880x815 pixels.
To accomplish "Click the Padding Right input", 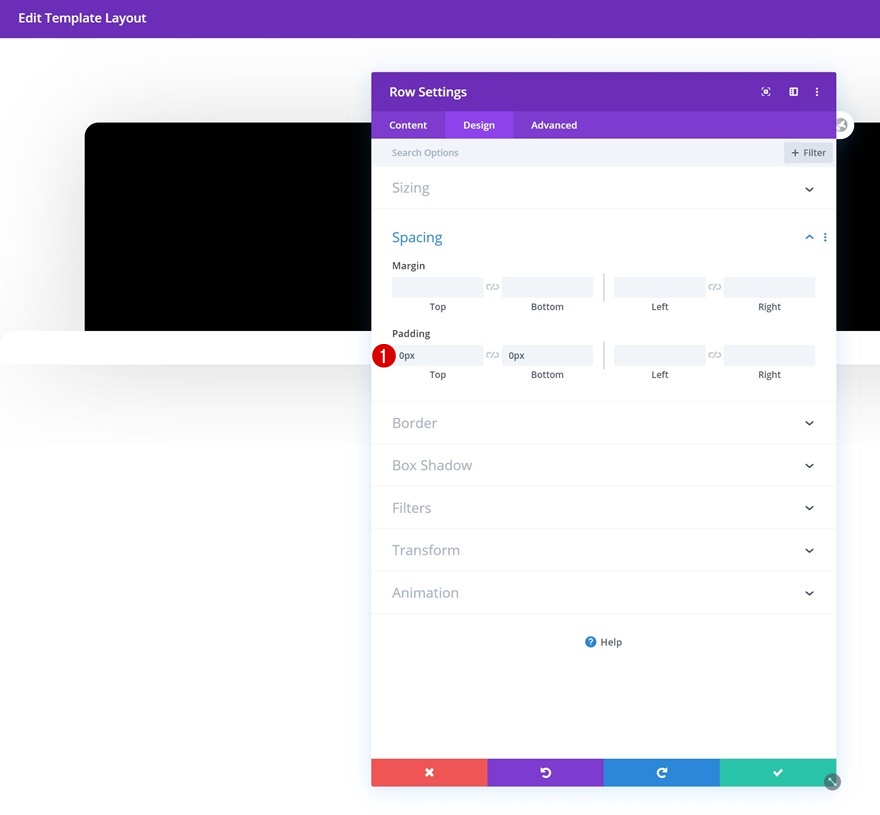I will [769, 355].
